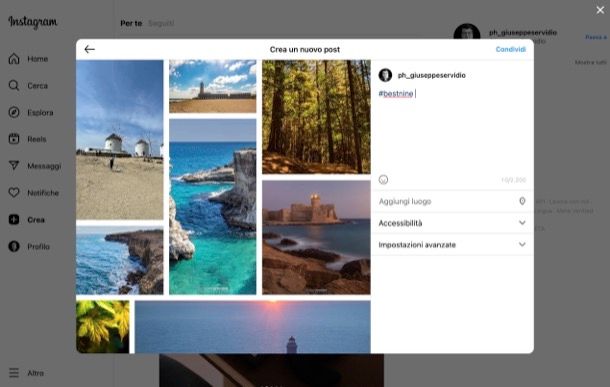610x387 pixels.
Task: Select the Esplora menu label
Action: click(x=40, y=113)
